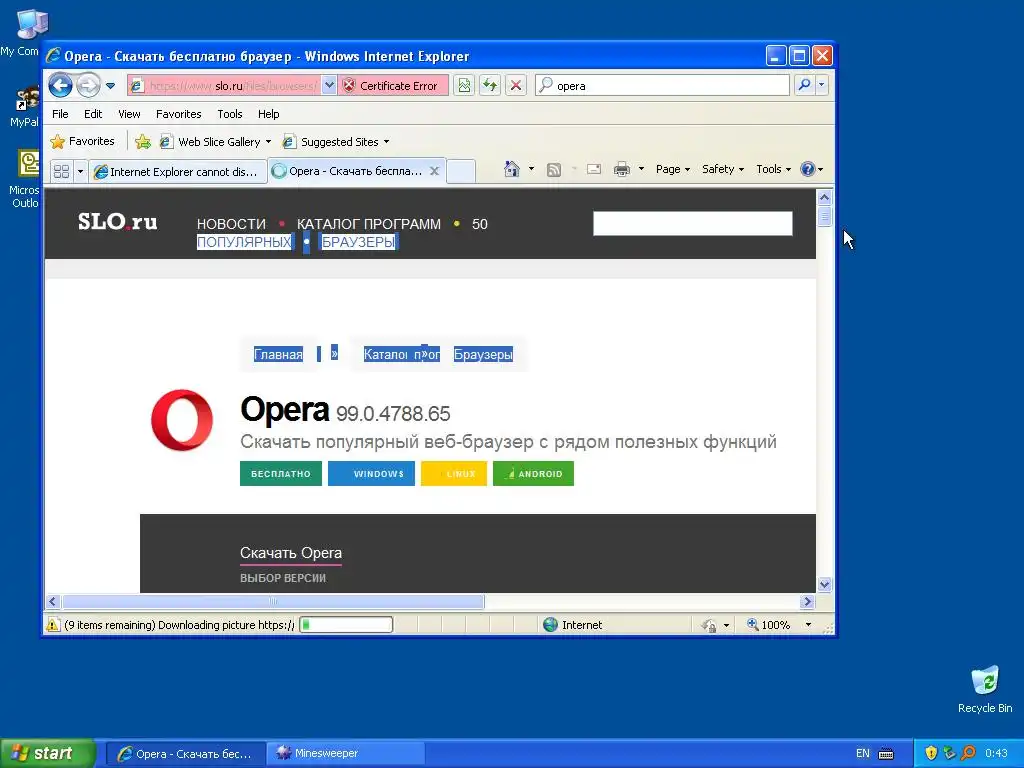1024x768 pixels.
Task: Switch to Internet Explorer cannot display tab
Action: 178,171
